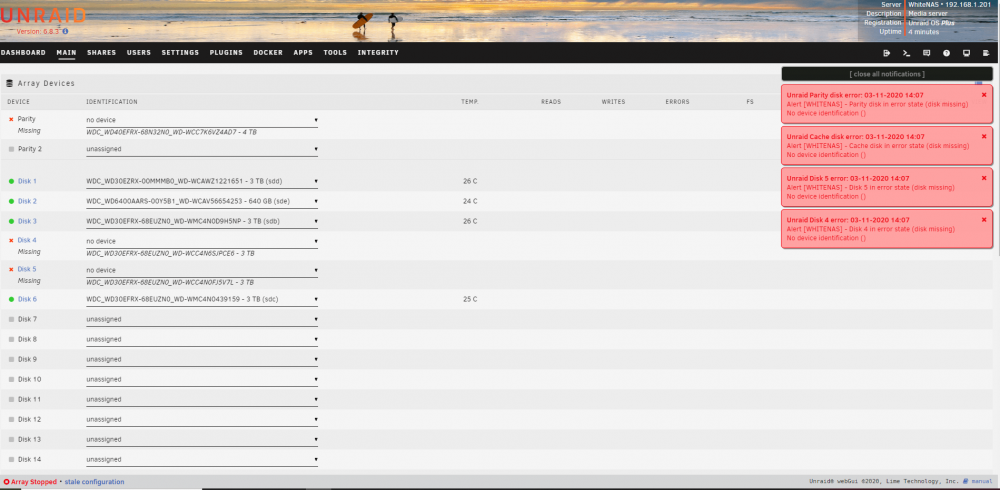Click the info icon beside Version 6.8.3
This screenshot has width=1000, height=490.
[x=65, y=31]
